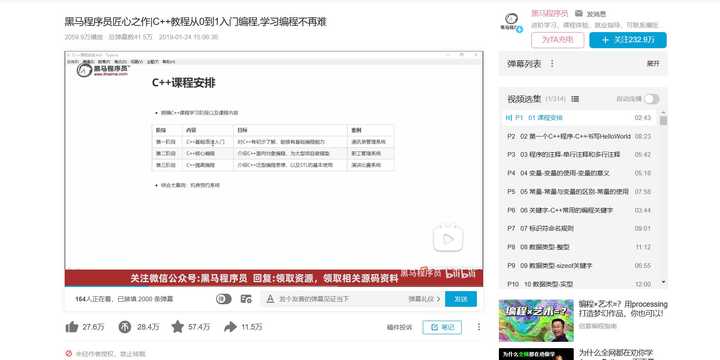This screenshot has width=720, height=360.
Task: Open the danmaku settings icon
Action: [246, 299]
